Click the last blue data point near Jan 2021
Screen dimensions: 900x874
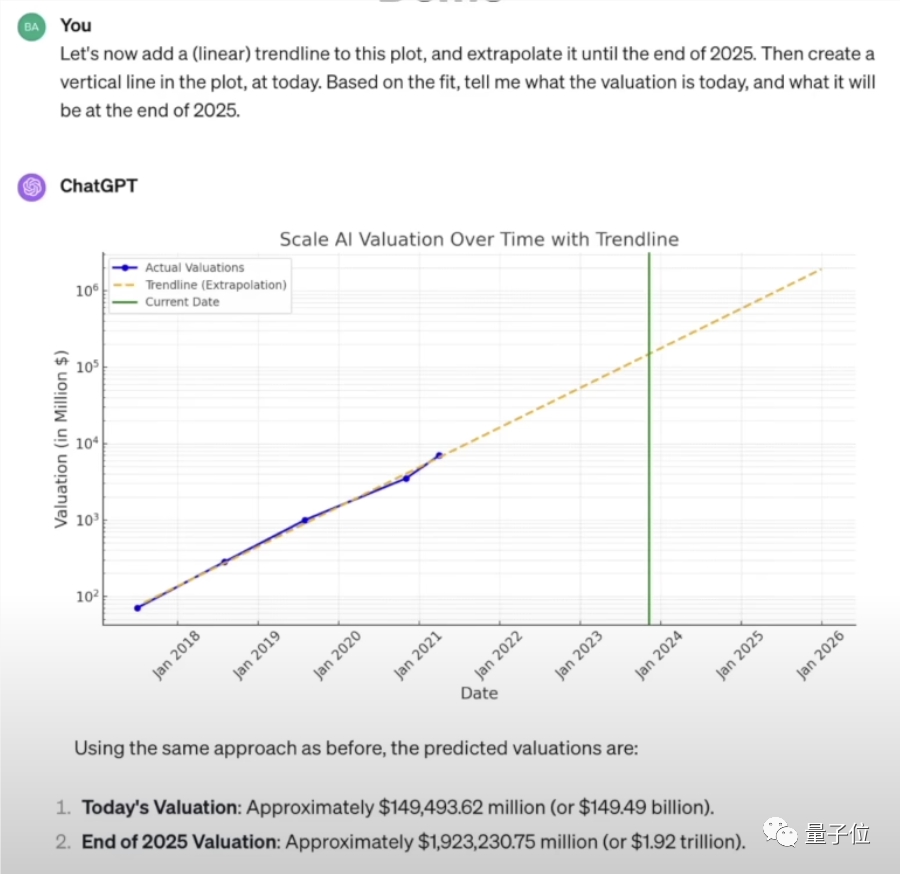[438, 455]
